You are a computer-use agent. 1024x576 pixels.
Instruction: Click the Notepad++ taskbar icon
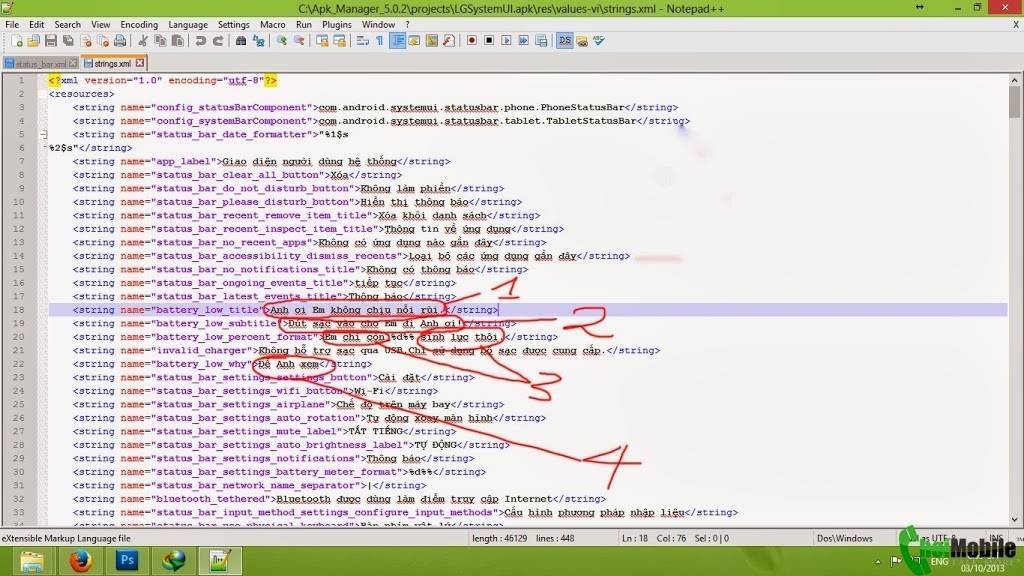click(x=220, y=560)
